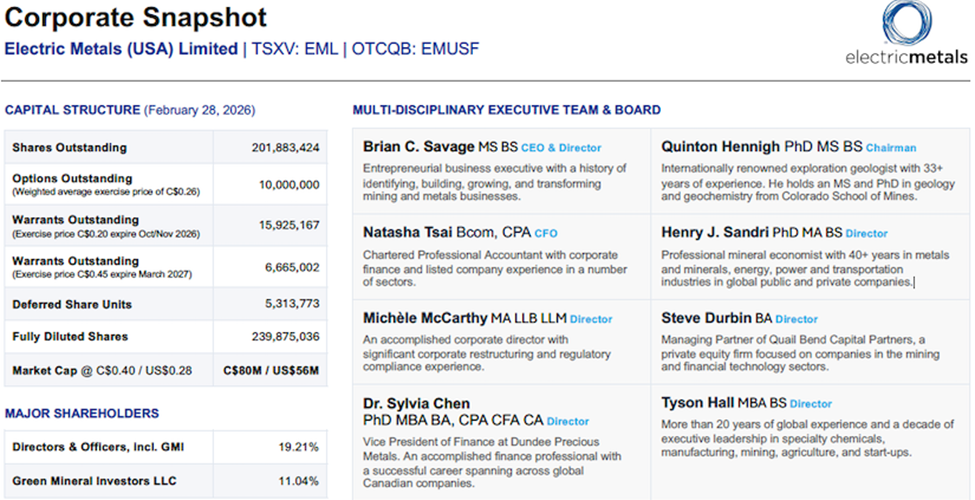Select Natasha Tsai's CFO label
This screenshot has width=975, height=500.
[546, 233]
